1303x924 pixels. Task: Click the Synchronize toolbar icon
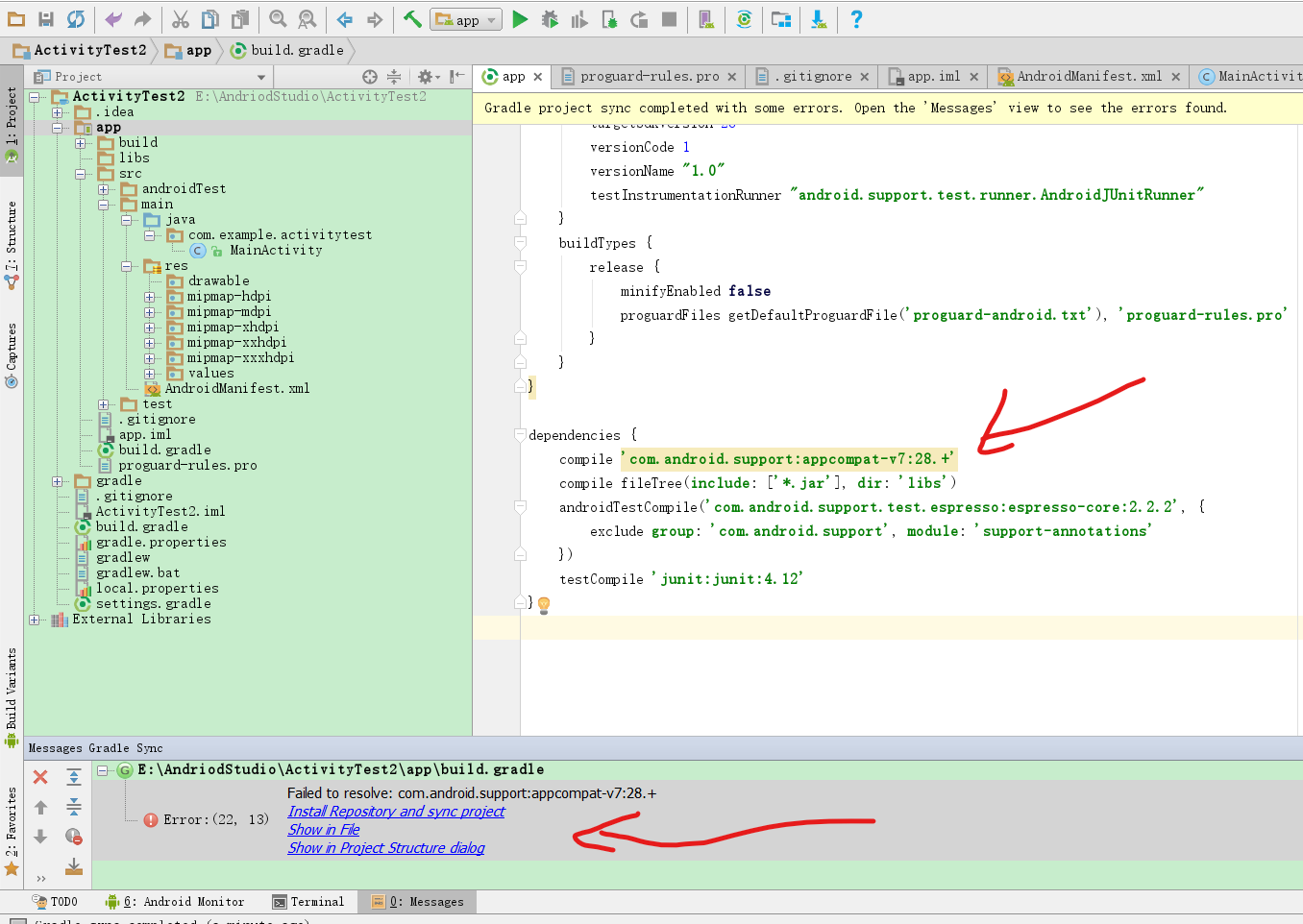coord(76,19)
